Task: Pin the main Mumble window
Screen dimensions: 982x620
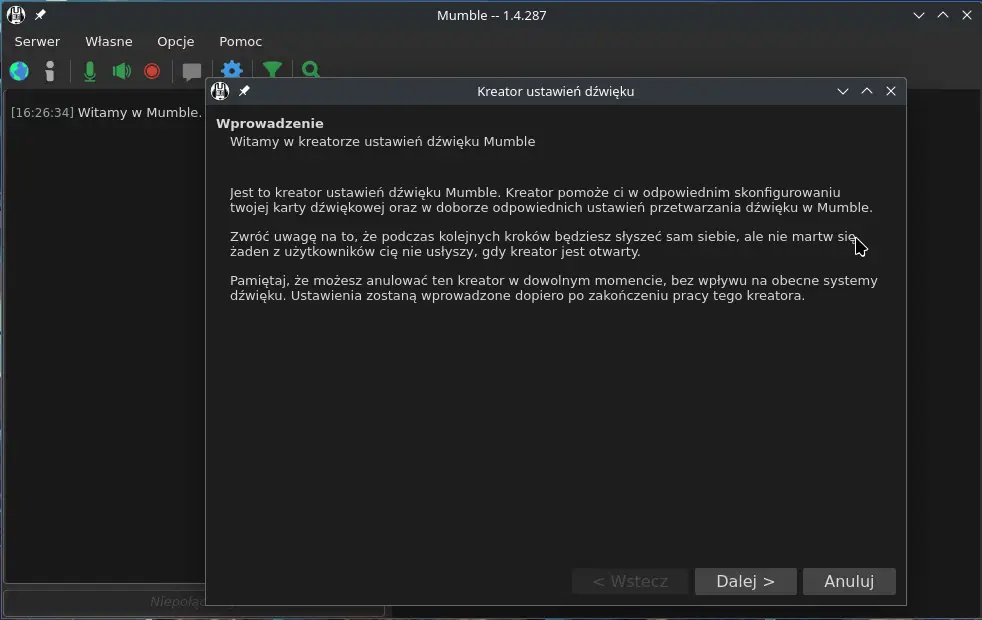Action: tap(40, 14)
